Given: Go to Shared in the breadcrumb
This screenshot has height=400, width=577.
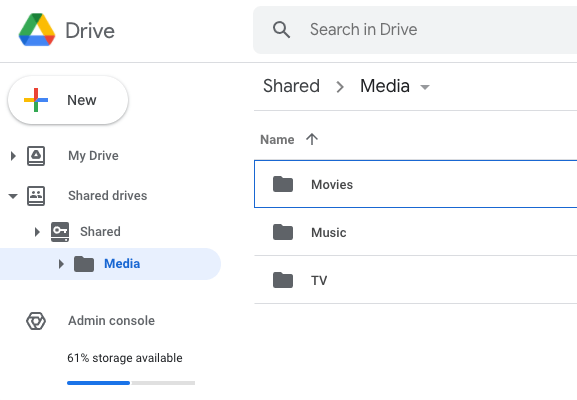Looking at the screenshot, I should 291,86.
